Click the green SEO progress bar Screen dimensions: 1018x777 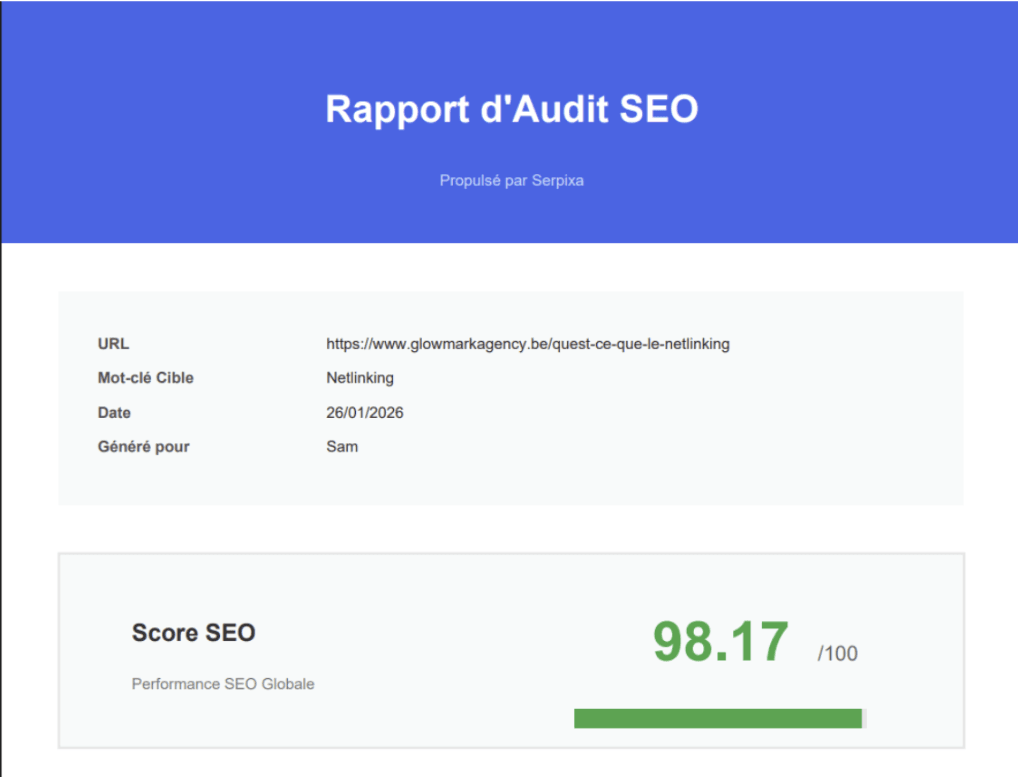point(717,718)
